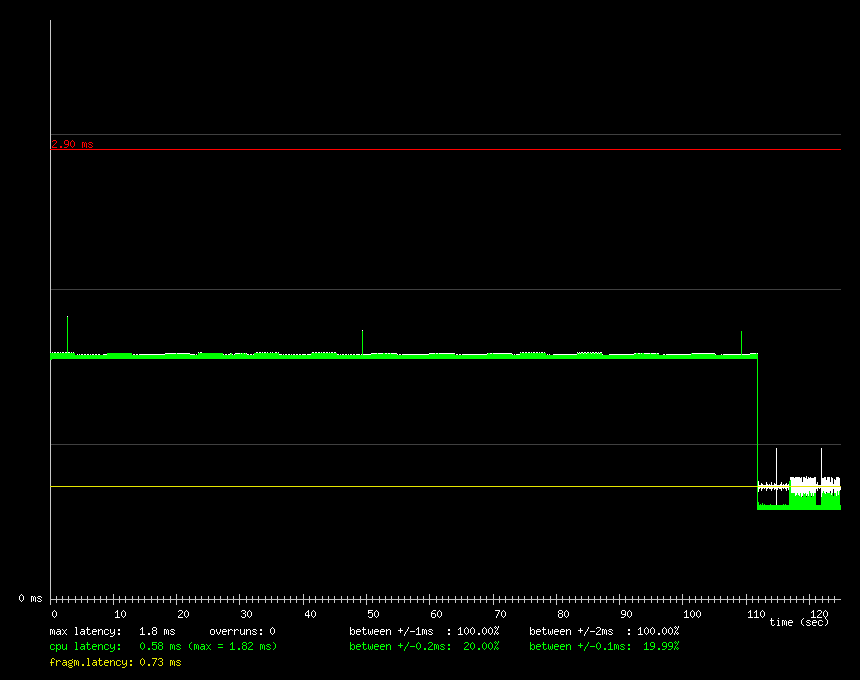Select the between +/-2ms 100.00% statistic
Screen dimensions: 860x680
604,632
